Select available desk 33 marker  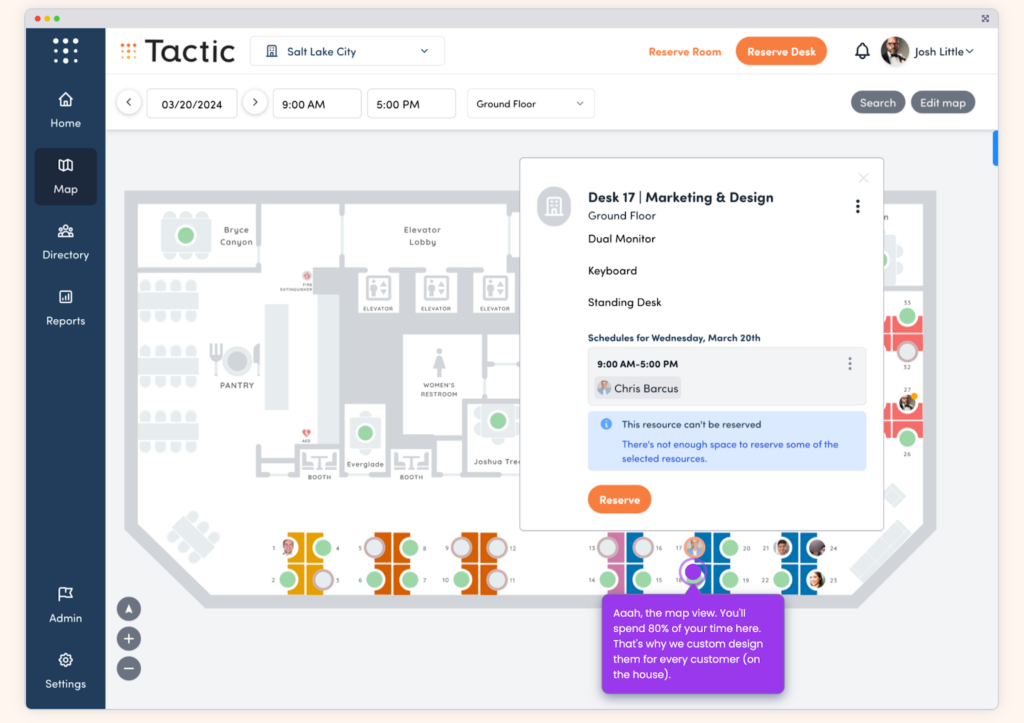pos(907,317)
